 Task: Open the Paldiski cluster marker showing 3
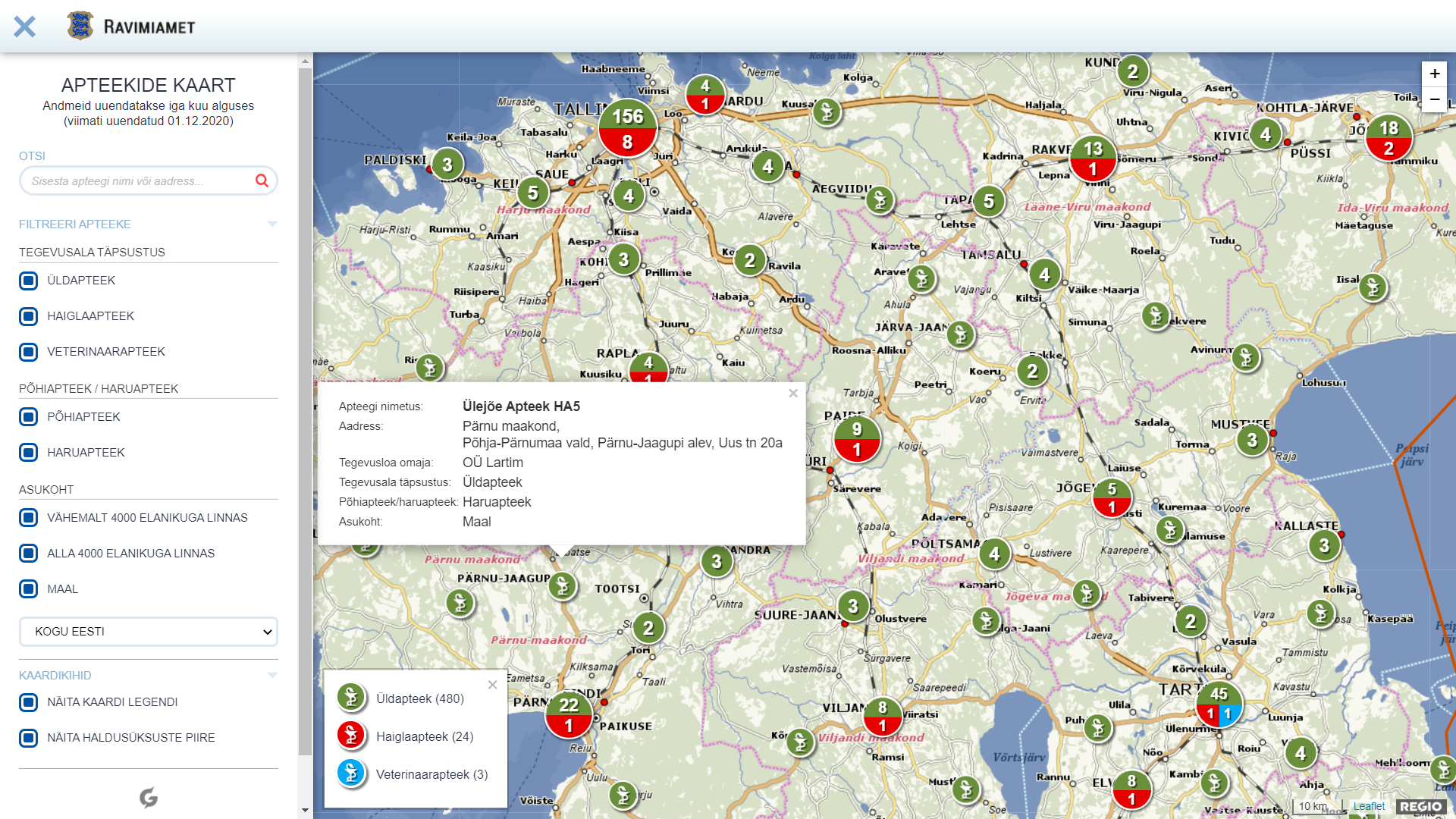(x=447, y=165)
